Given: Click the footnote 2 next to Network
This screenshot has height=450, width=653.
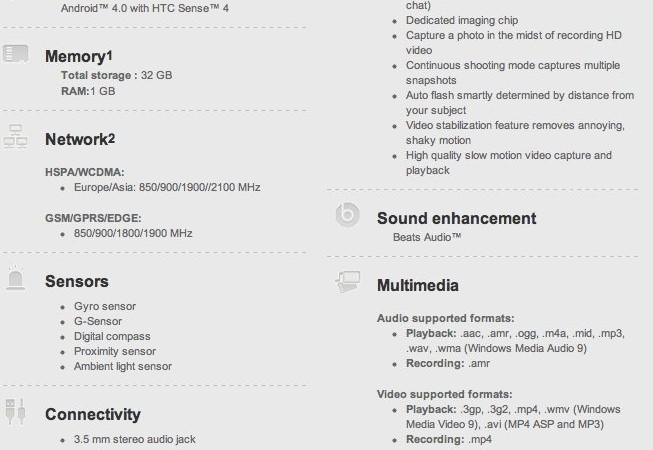Looking at the screenshot, I should point(112,138).
